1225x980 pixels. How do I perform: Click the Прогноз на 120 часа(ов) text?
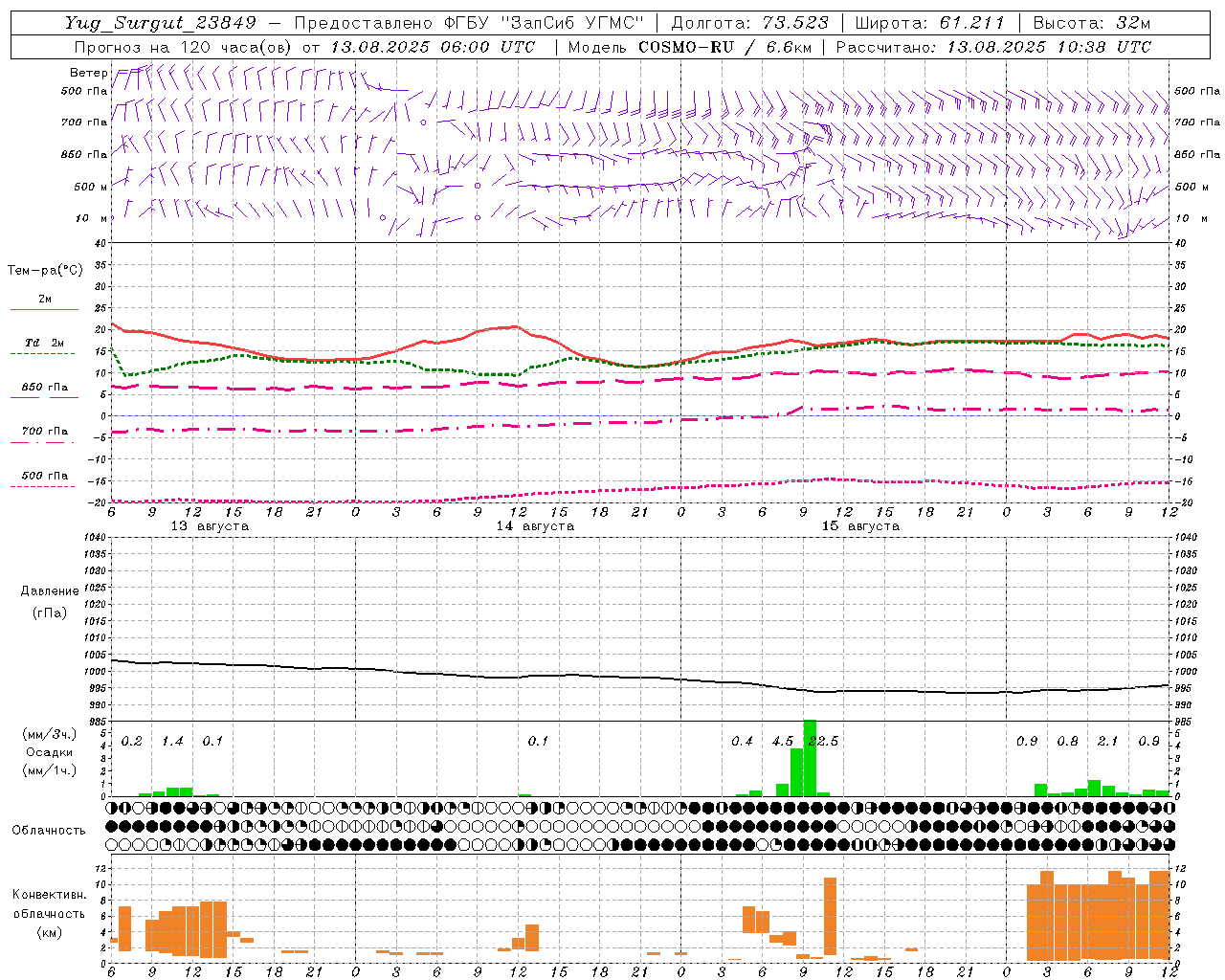[185, 47]
